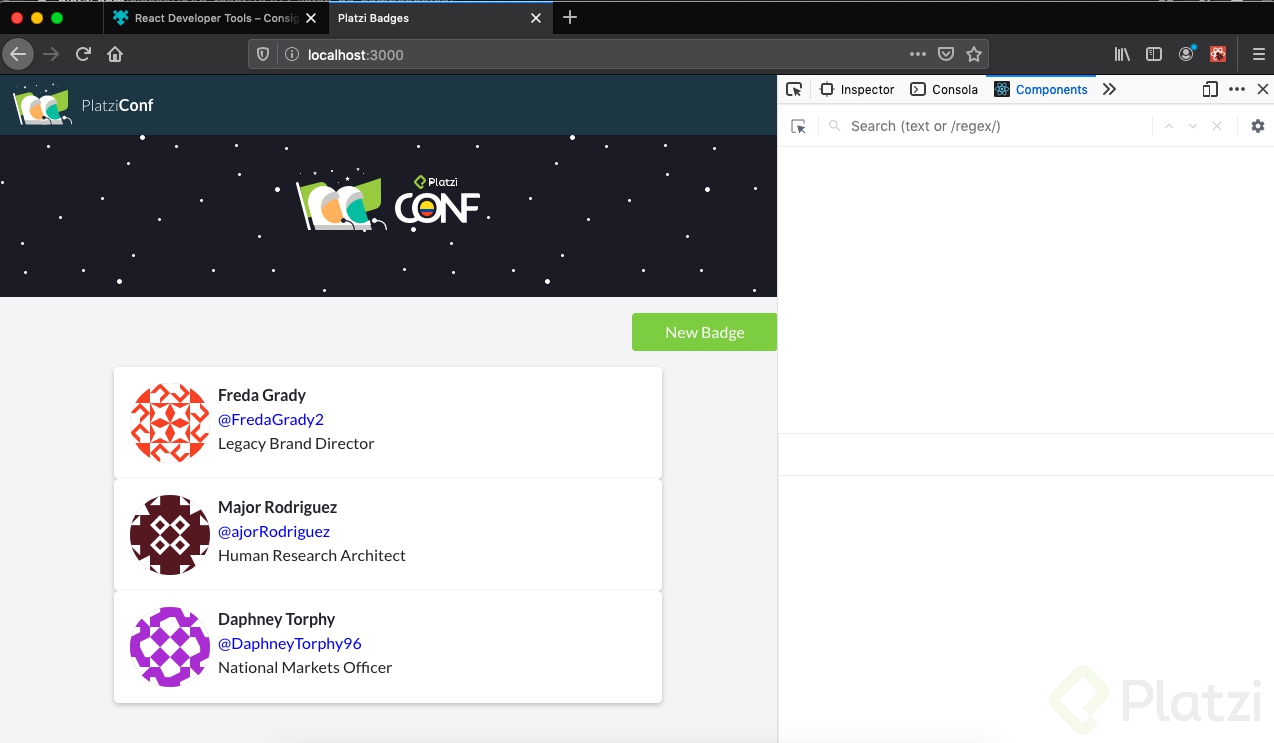Activate the devtools element picker icon

tap(794, 89)
